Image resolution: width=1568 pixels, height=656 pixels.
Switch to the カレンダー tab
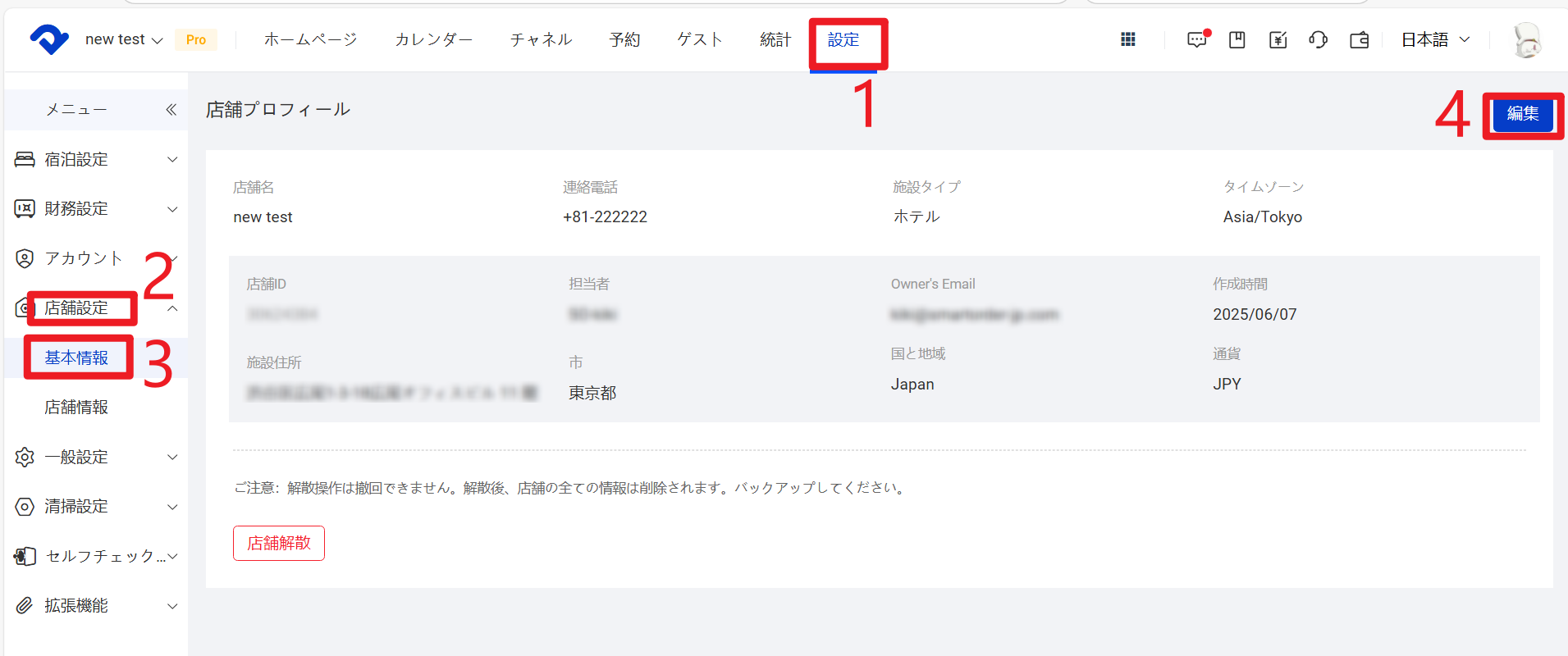(433, 39)
